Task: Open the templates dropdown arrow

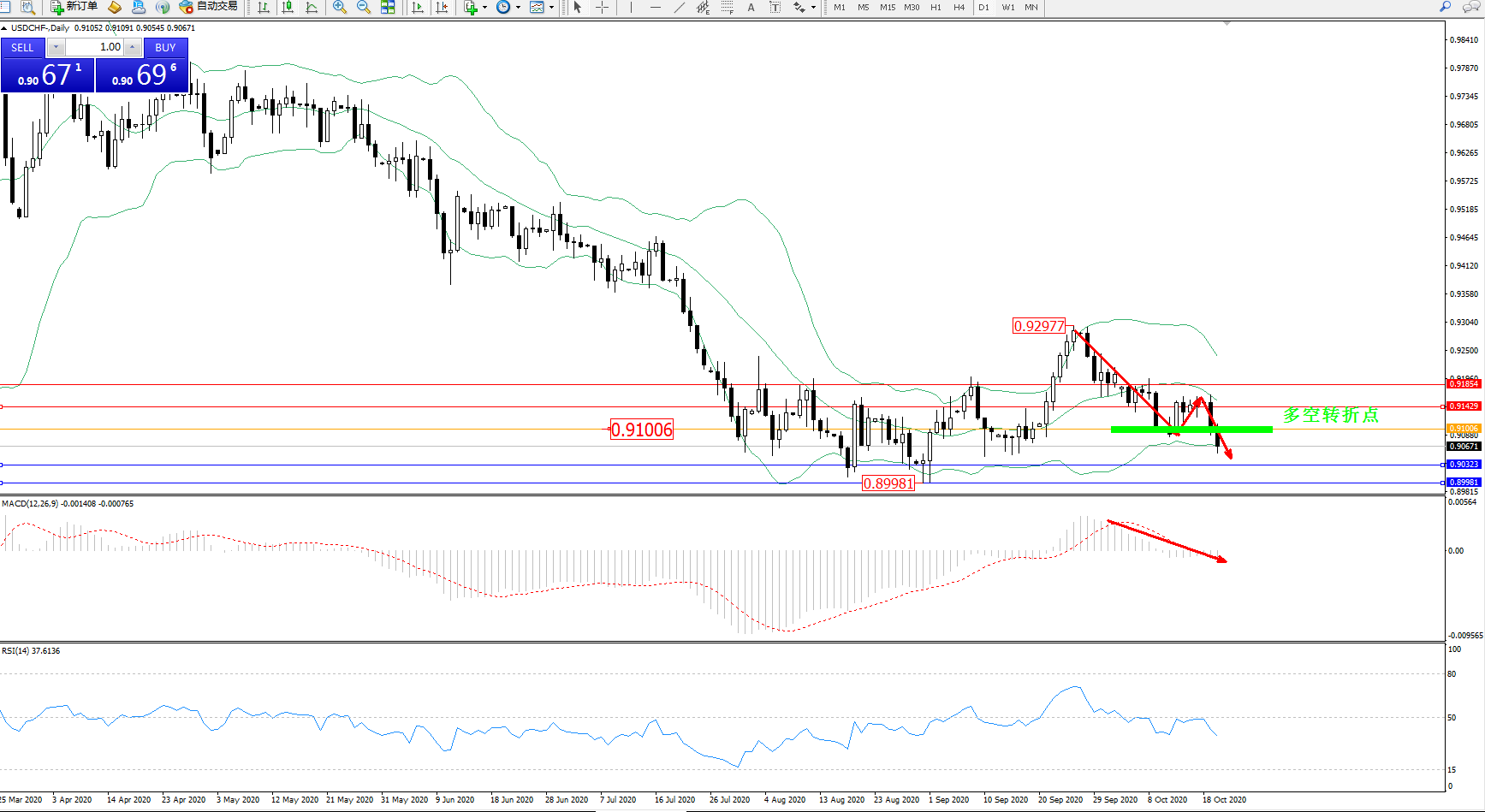Action: click(551, 8)
